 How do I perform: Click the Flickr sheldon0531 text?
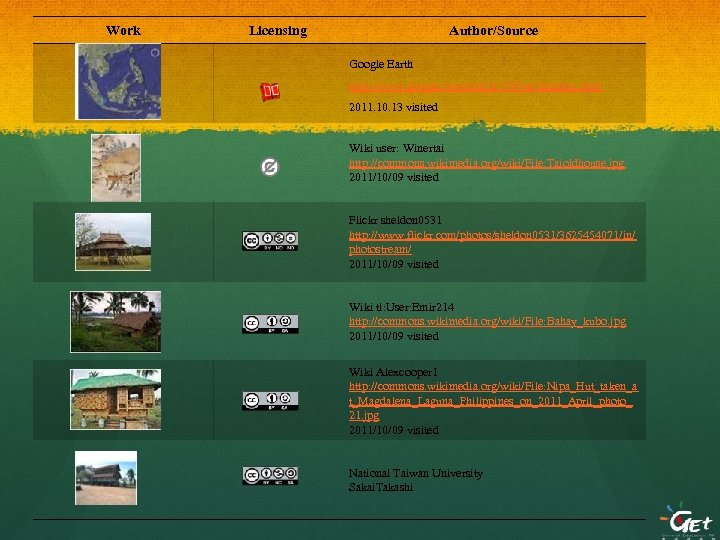pyautogui.click(x=395, y=220)
